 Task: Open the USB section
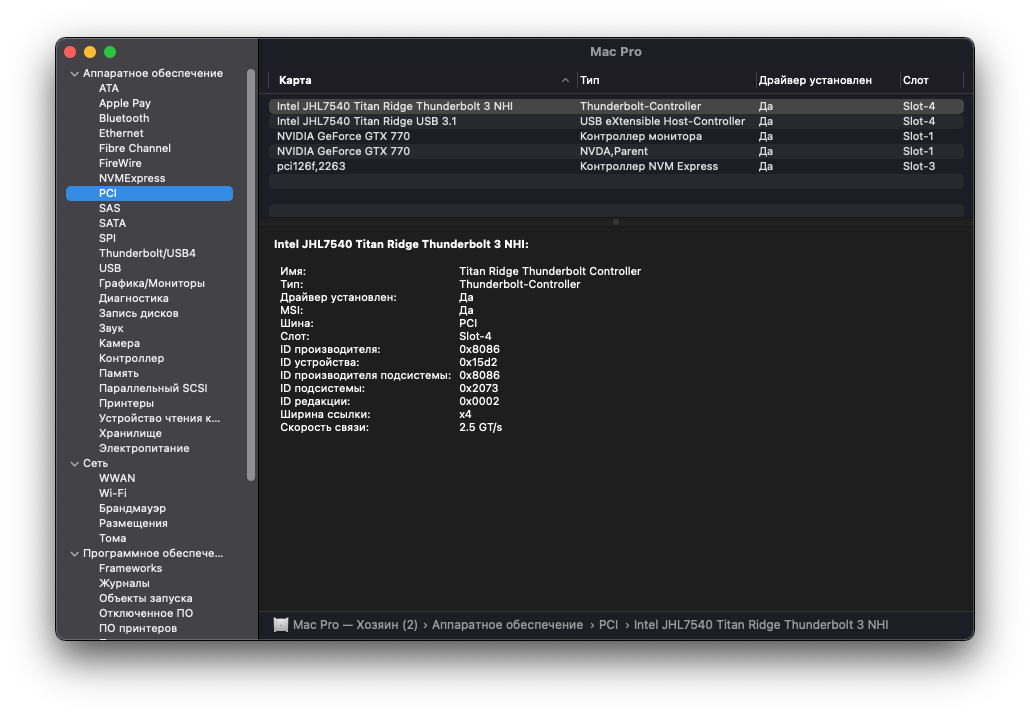tap(110, 269)
